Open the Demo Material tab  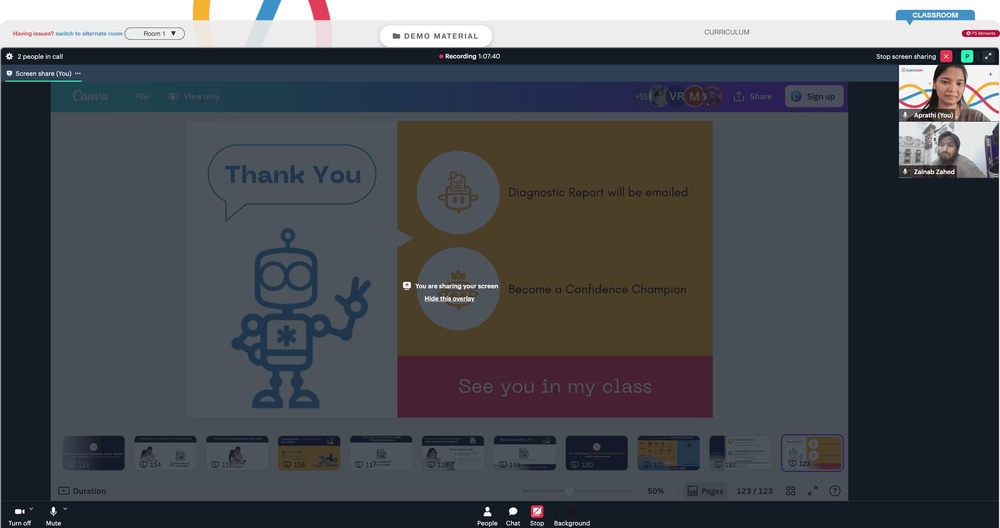point(436,36)
